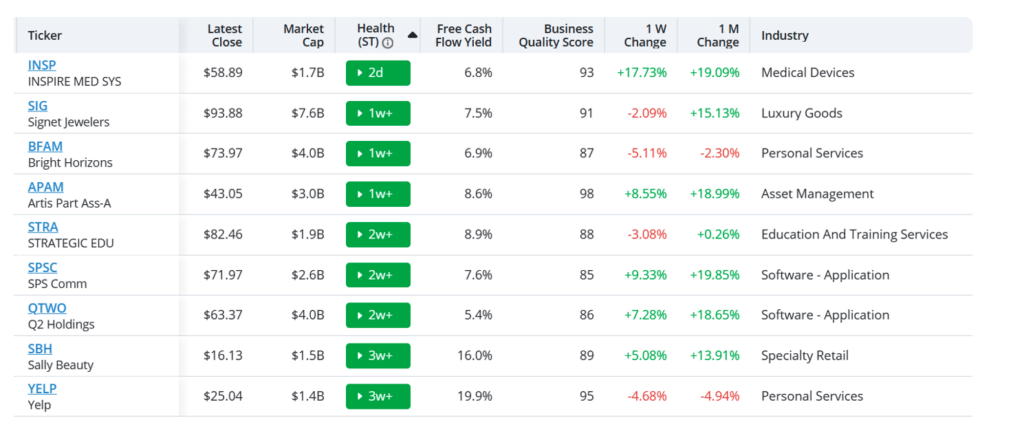Click the info icon beside Health (ST)

(388, 43)
